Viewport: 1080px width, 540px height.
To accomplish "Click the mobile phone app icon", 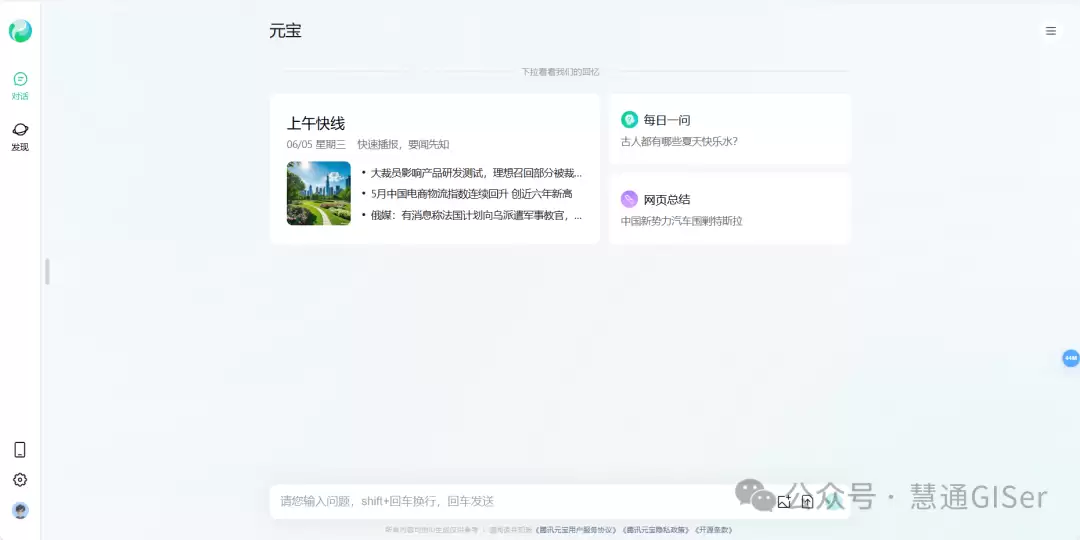I will (20, 450).
